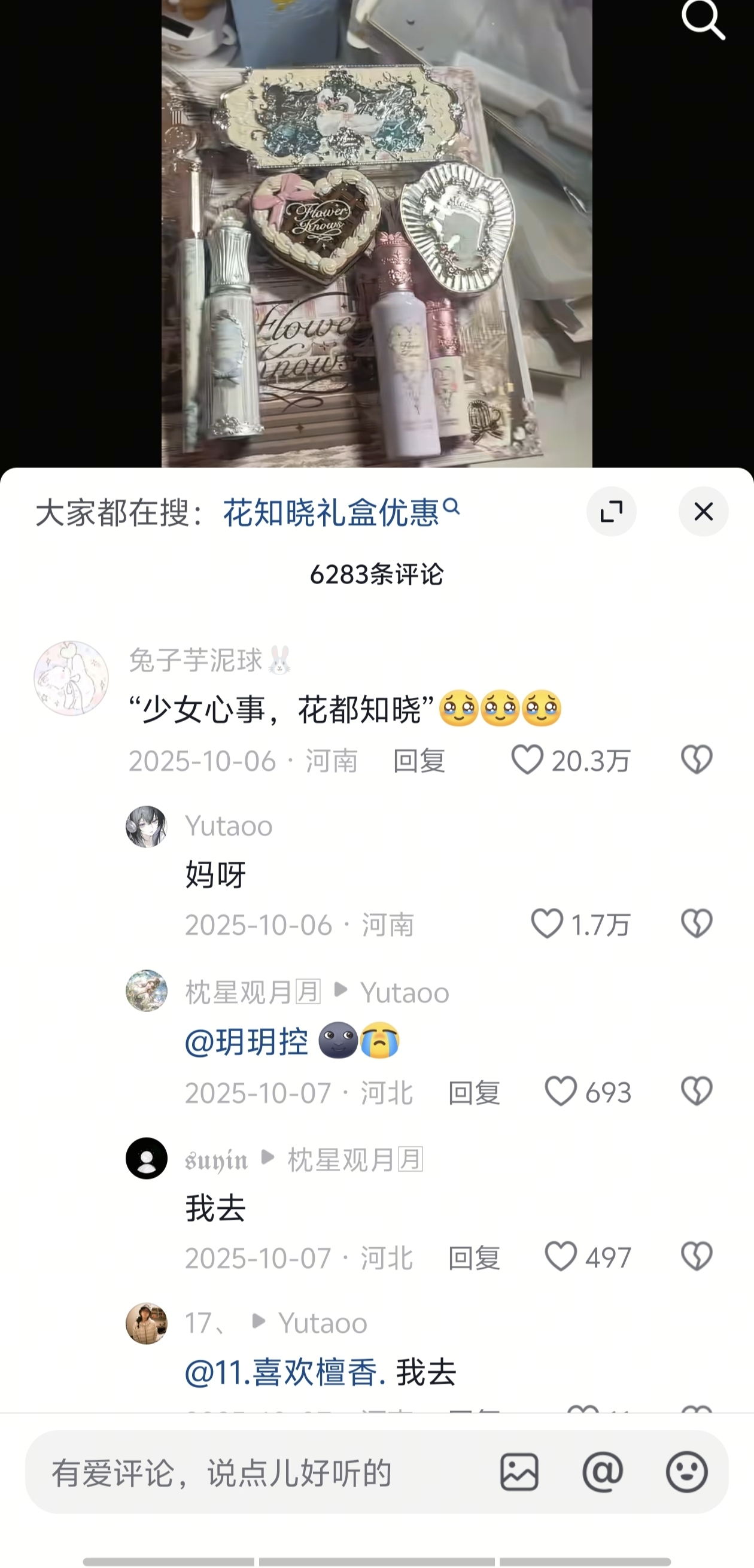
Task: Reply to 兔子芋泥球's comment
Action: pos(419,761)
